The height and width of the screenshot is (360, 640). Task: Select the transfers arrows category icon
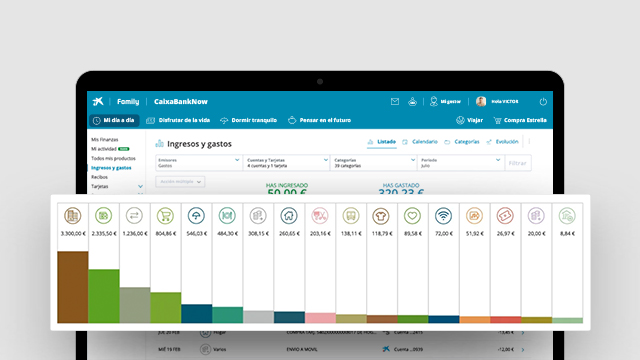[x=134, y=216]
